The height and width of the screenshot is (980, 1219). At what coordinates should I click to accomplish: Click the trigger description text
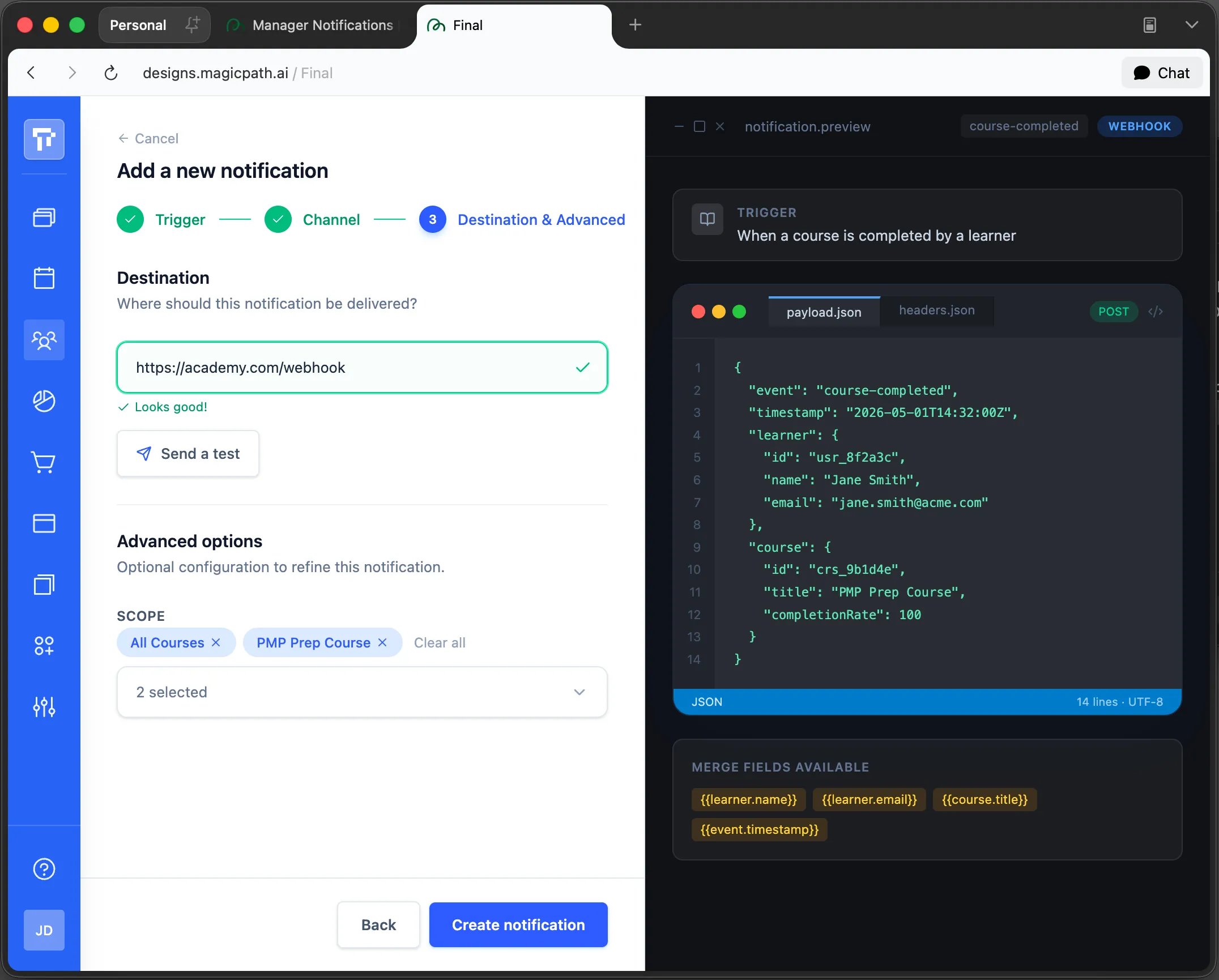877,236
